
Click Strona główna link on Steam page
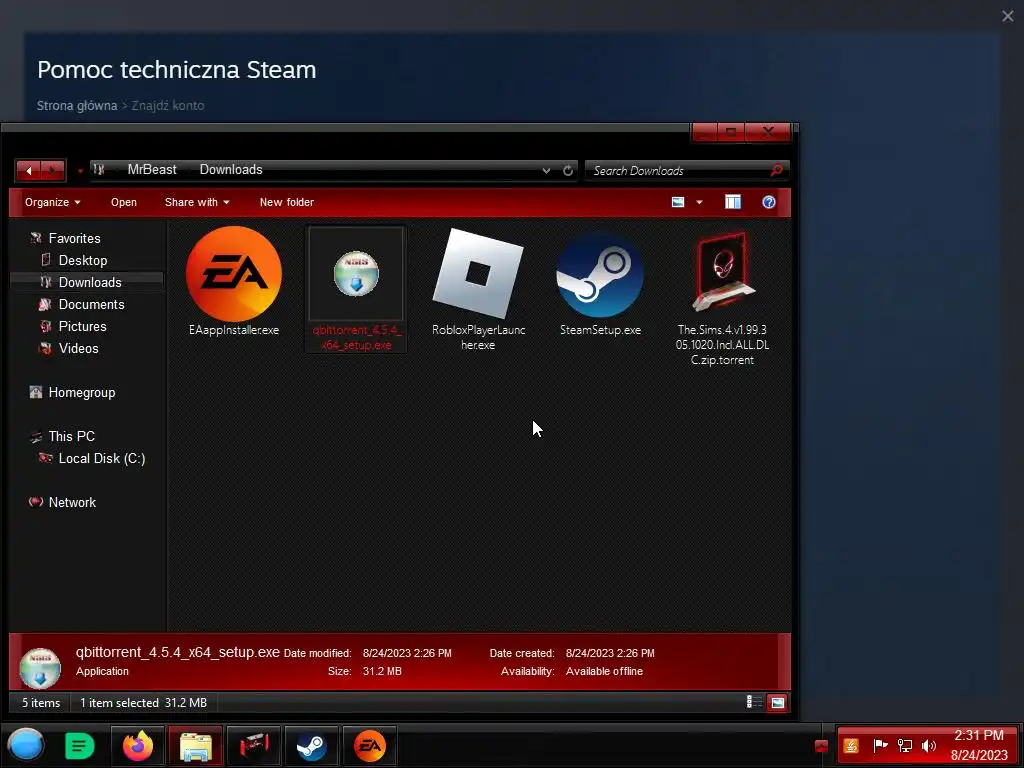point(76,106)
